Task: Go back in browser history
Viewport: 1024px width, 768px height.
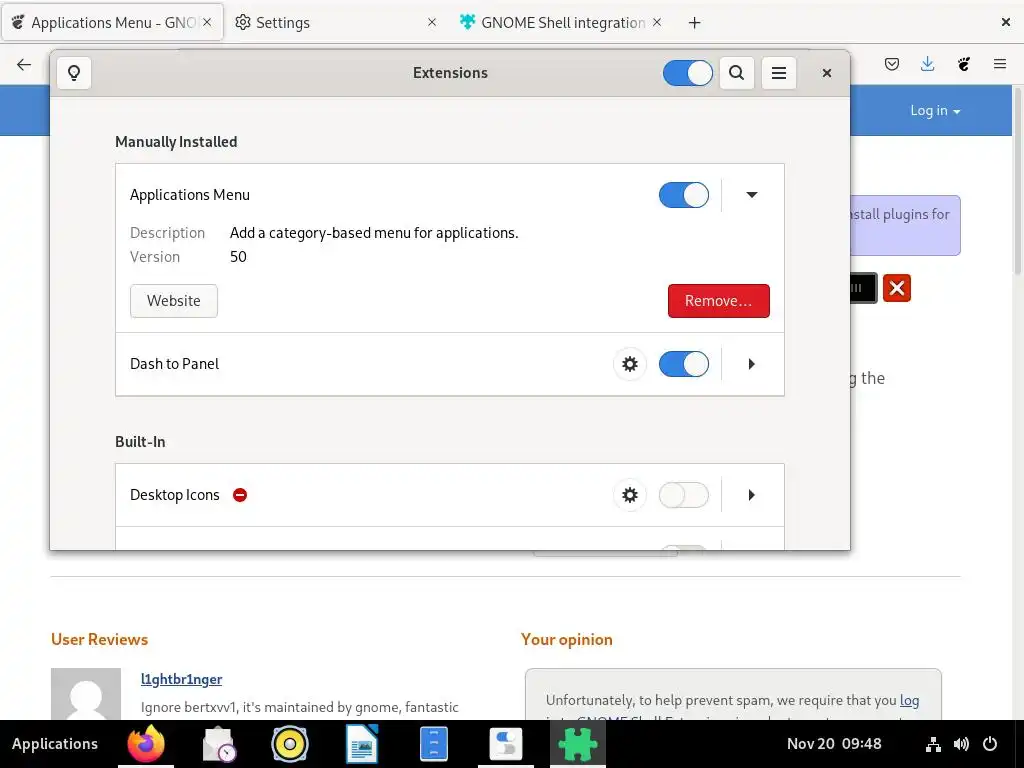Action: [x=24, y=64]
